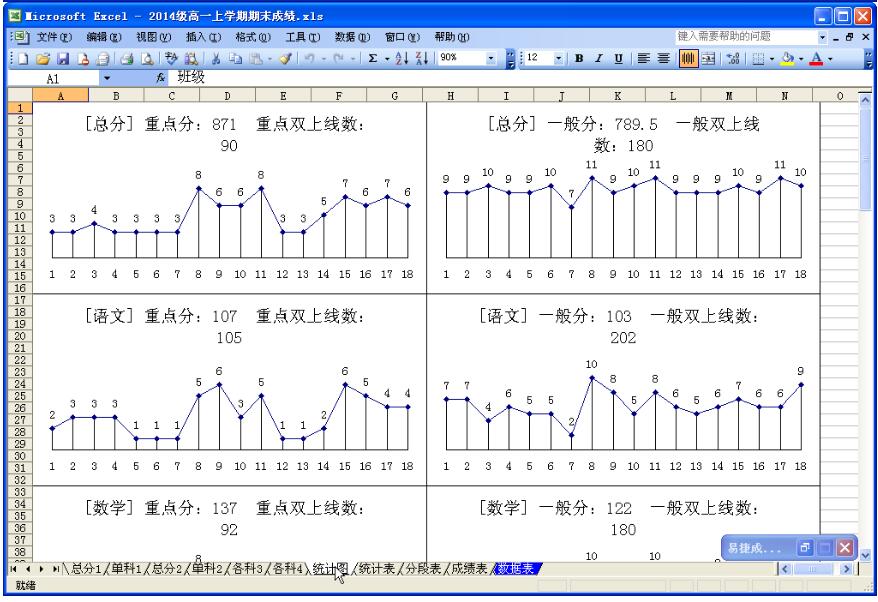The height and width of the screenshot is (602, 878).
Task: Switch to the 成绩表 sheet tab
Action: pyautogui.click(x=469, y=569)
